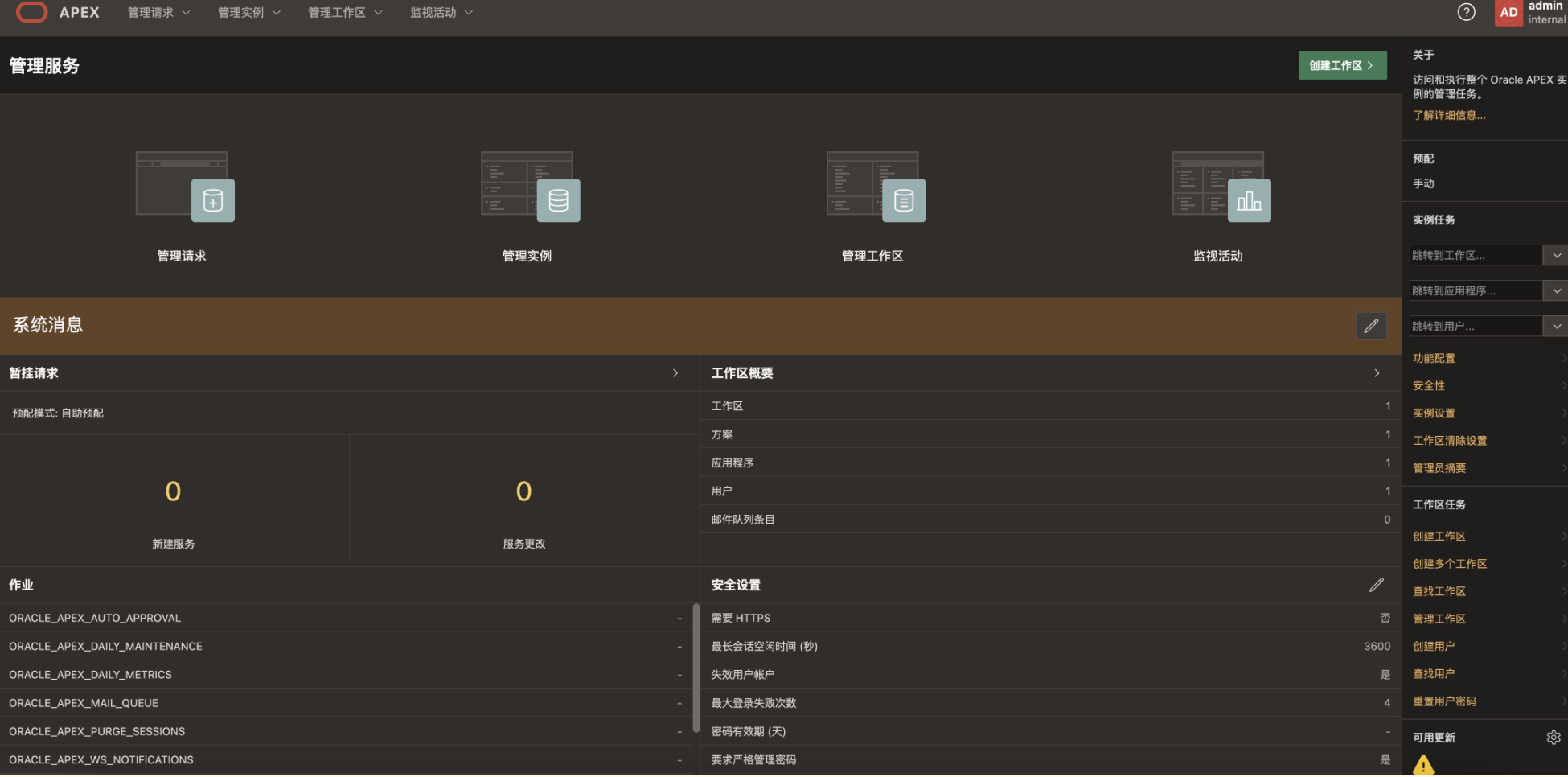The image size is (1568, 777).
Task: Focus the 跳转到应用程序 input field
Action: pos(1476,290)
